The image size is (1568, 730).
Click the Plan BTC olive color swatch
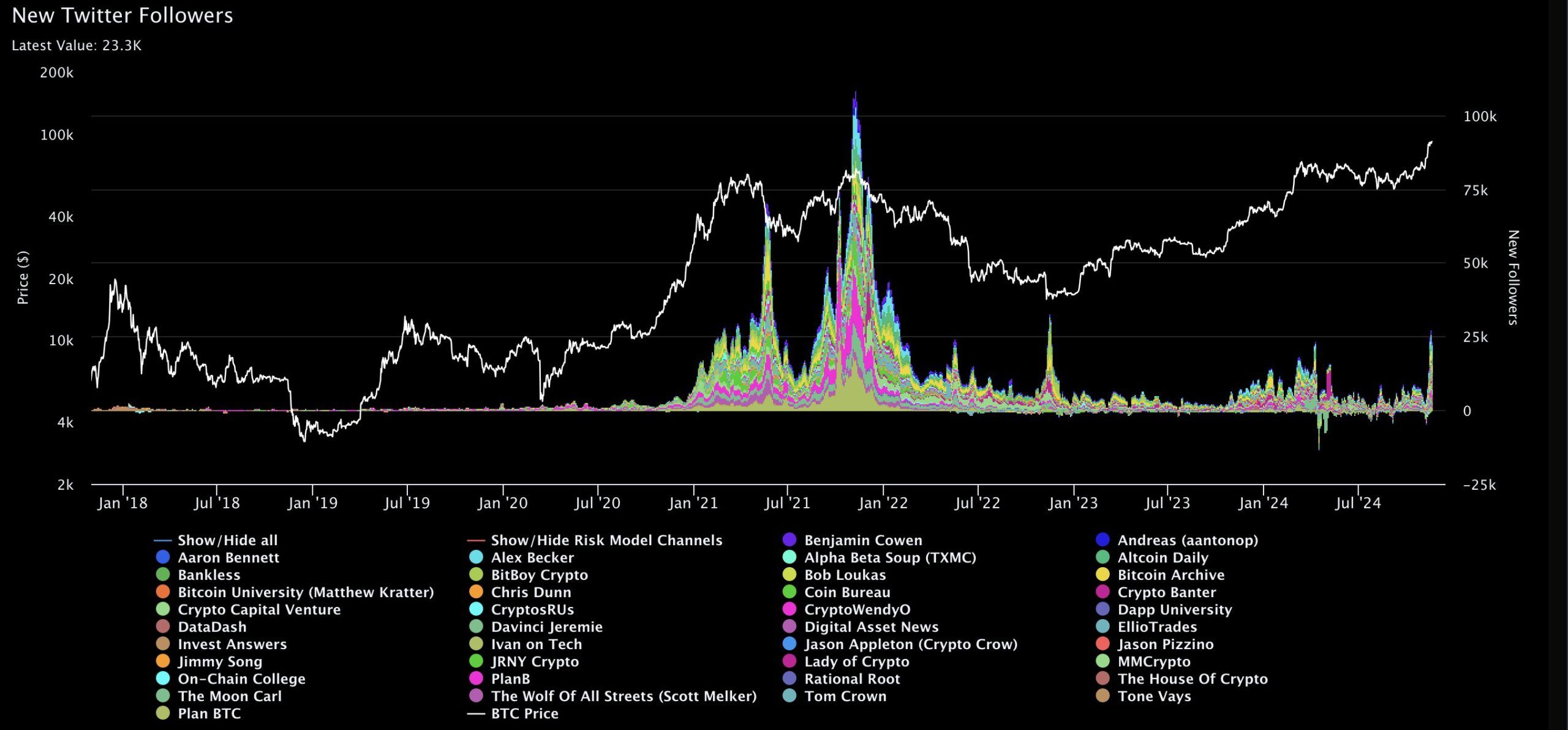pos(163,713)
